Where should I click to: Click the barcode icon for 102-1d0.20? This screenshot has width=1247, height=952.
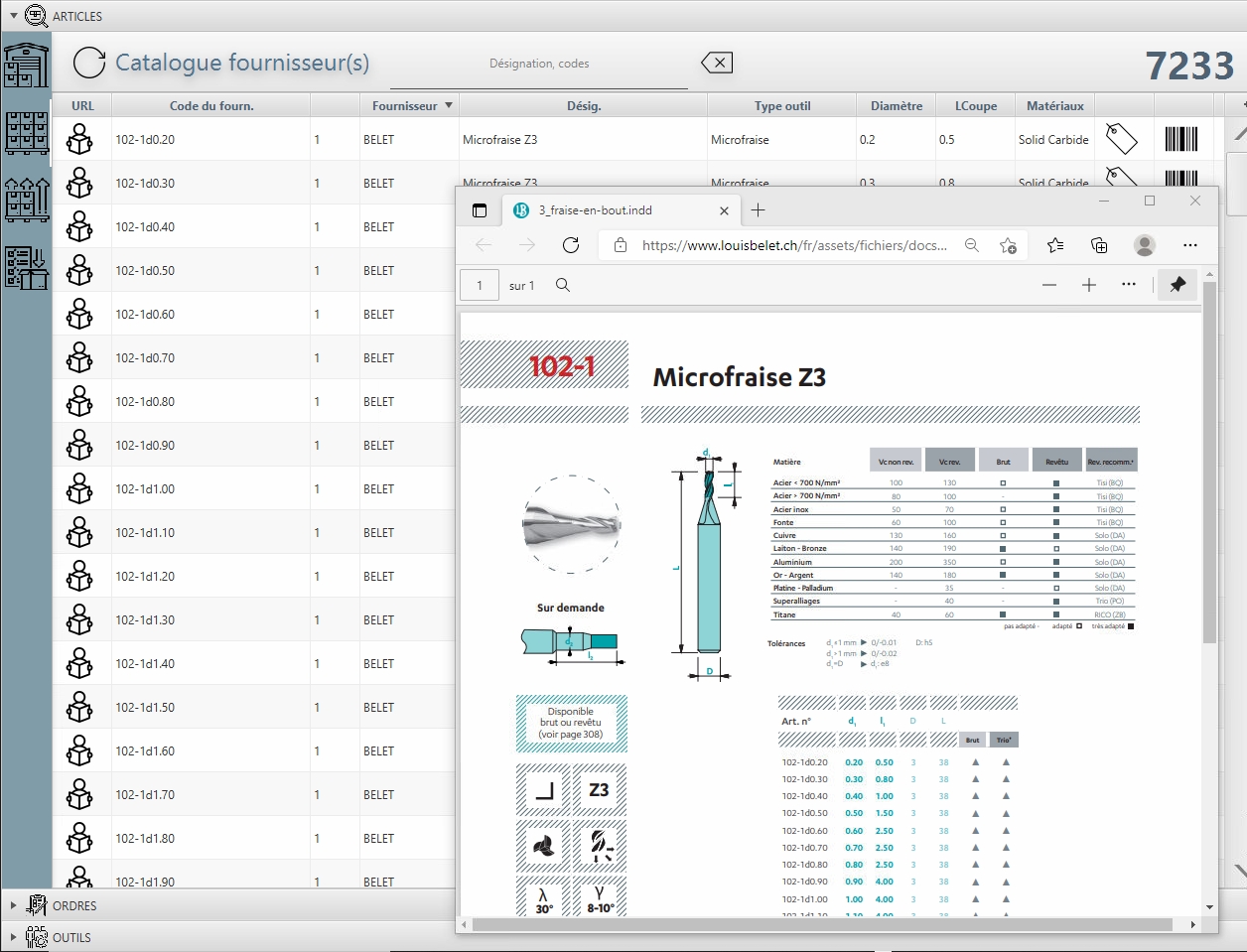(1181, 139)
